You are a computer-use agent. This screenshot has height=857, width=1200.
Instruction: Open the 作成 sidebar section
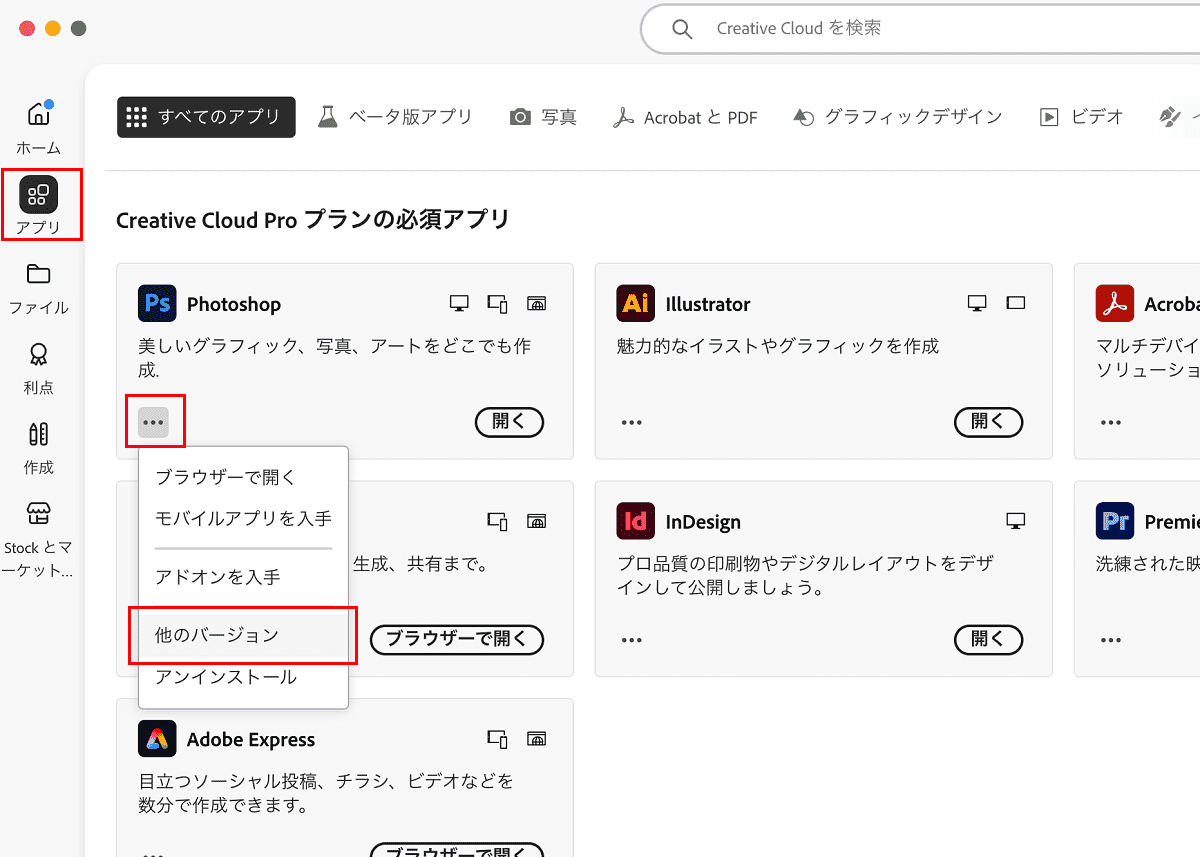[x=39, y=448]
